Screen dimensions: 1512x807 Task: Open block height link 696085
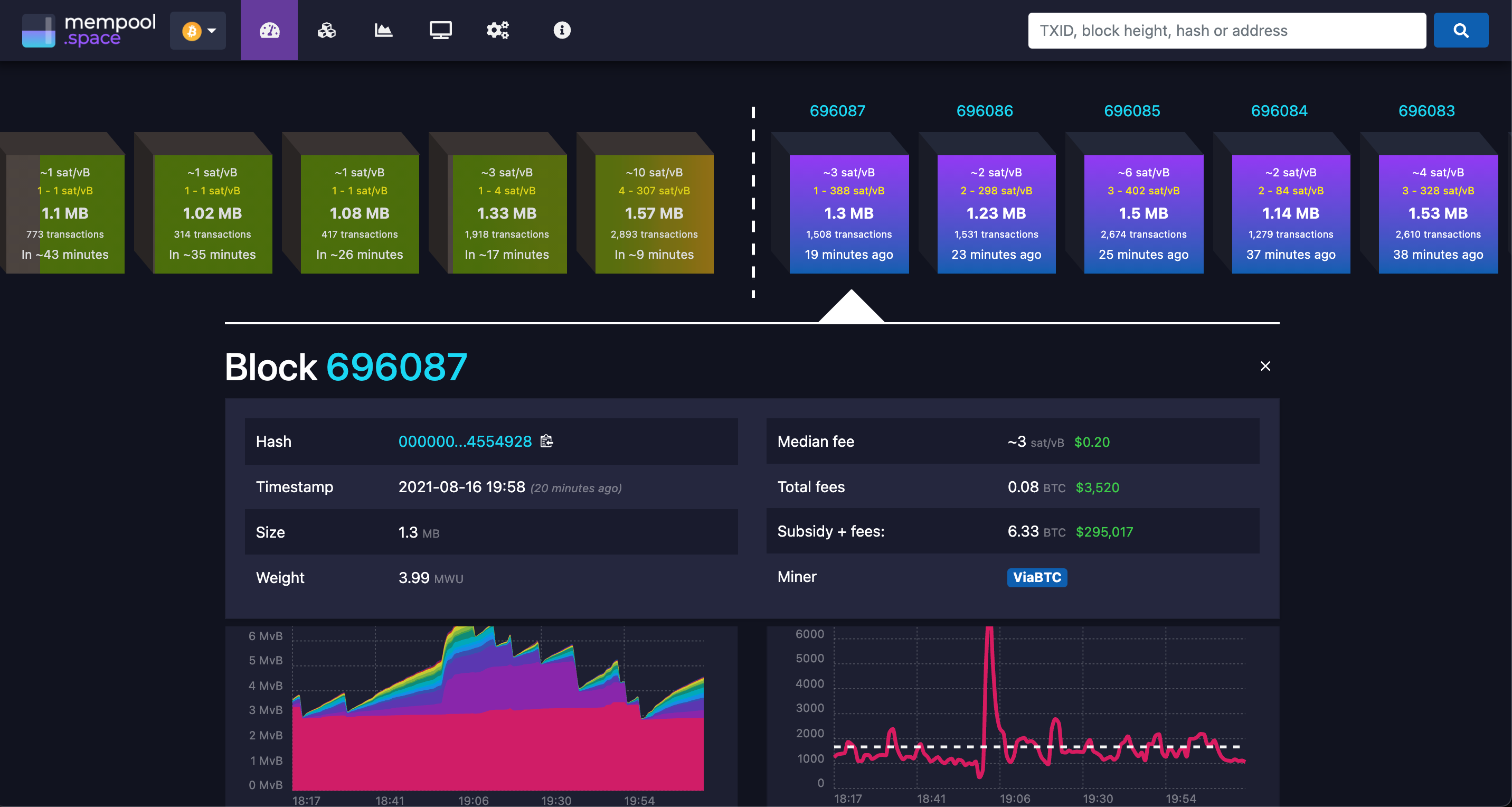pyautogui.click(x=1132, y=111)
